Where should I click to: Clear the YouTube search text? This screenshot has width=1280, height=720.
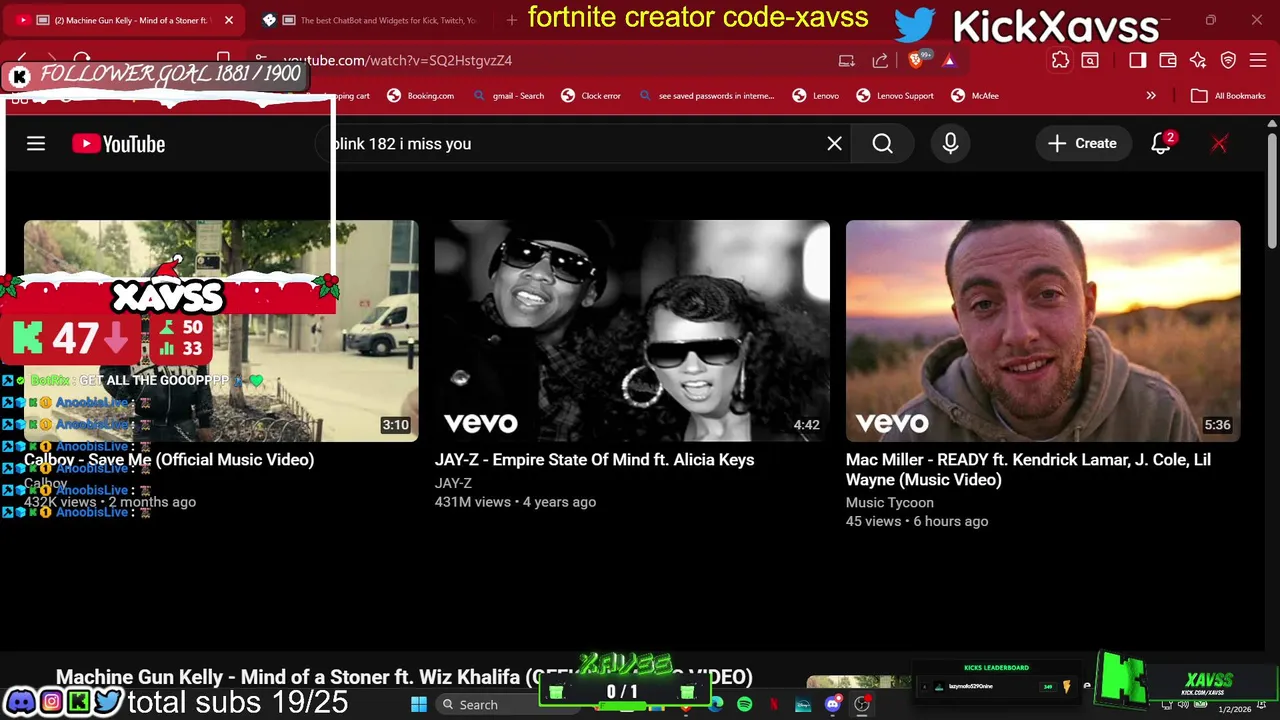click(x=834, y=144)
